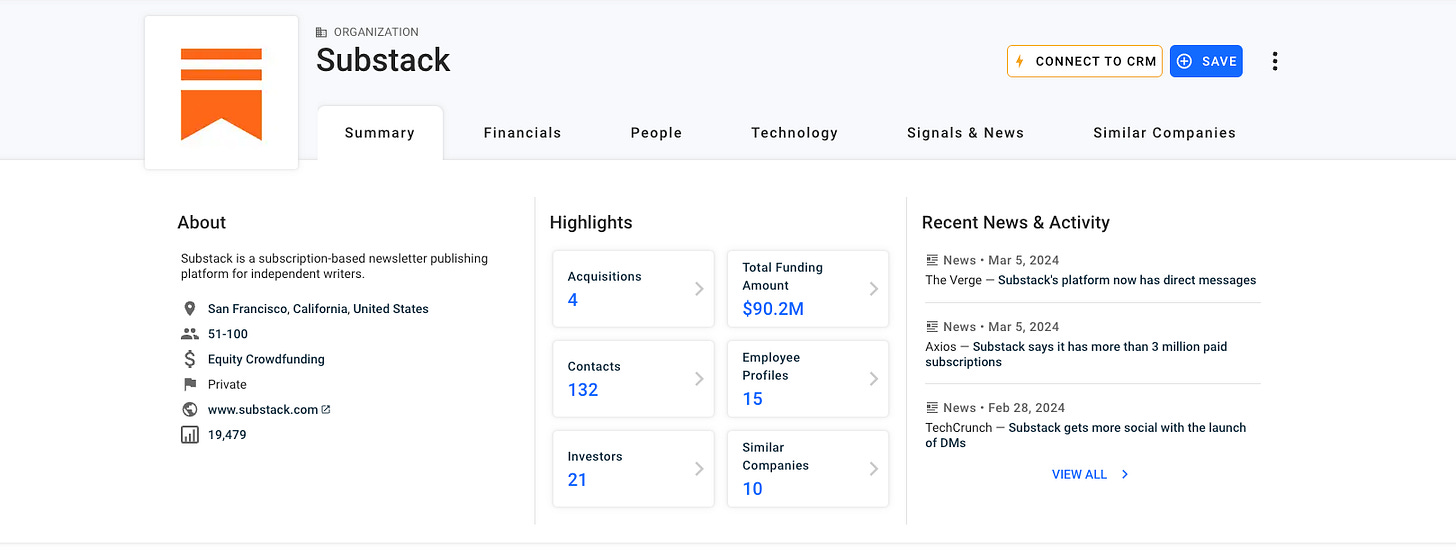This screenshot has height=556, width=1456.
Task: Click the organization building icon above Substack
Action: coord(321,33)
